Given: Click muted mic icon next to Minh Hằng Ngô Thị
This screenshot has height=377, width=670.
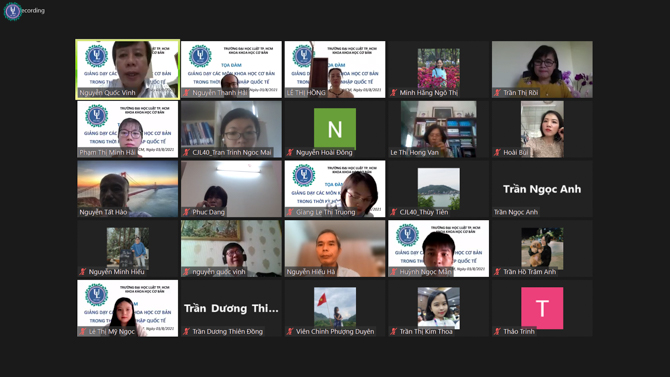Looking at the screenshot, I should [x=394, y=93].
